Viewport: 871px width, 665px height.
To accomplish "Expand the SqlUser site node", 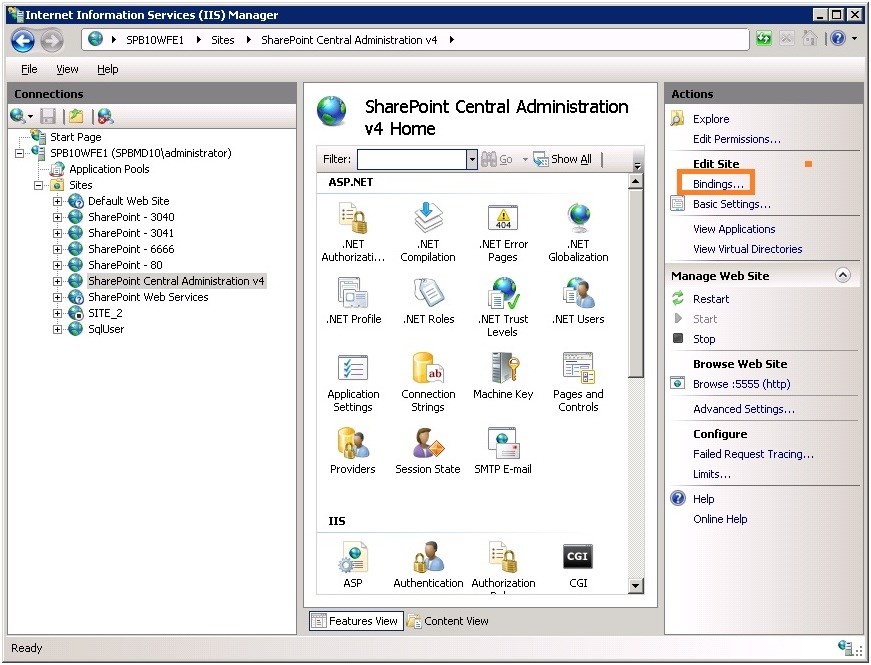I will pyautogui.click(x=57, y=329).
